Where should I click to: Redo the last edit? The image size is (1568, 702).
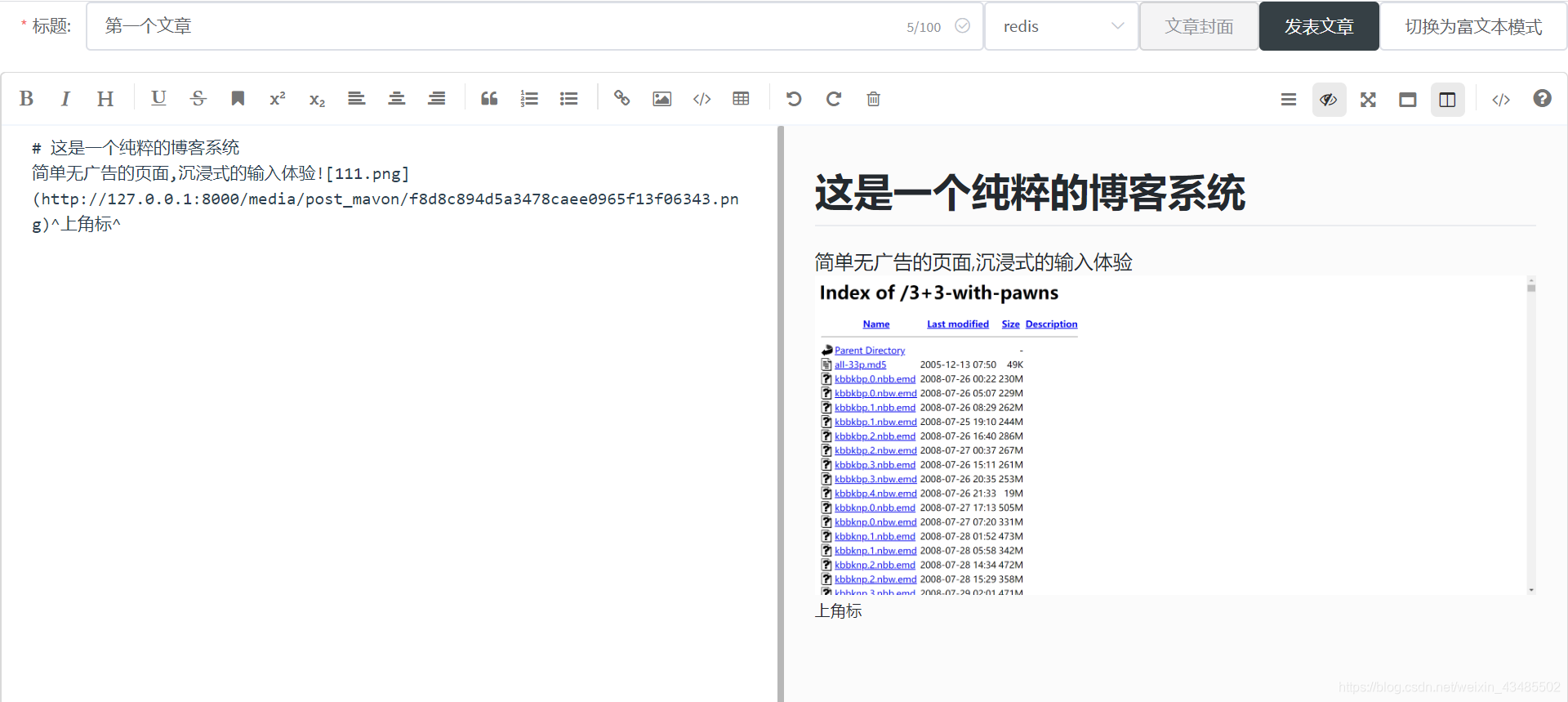click(x=834, y=99)
